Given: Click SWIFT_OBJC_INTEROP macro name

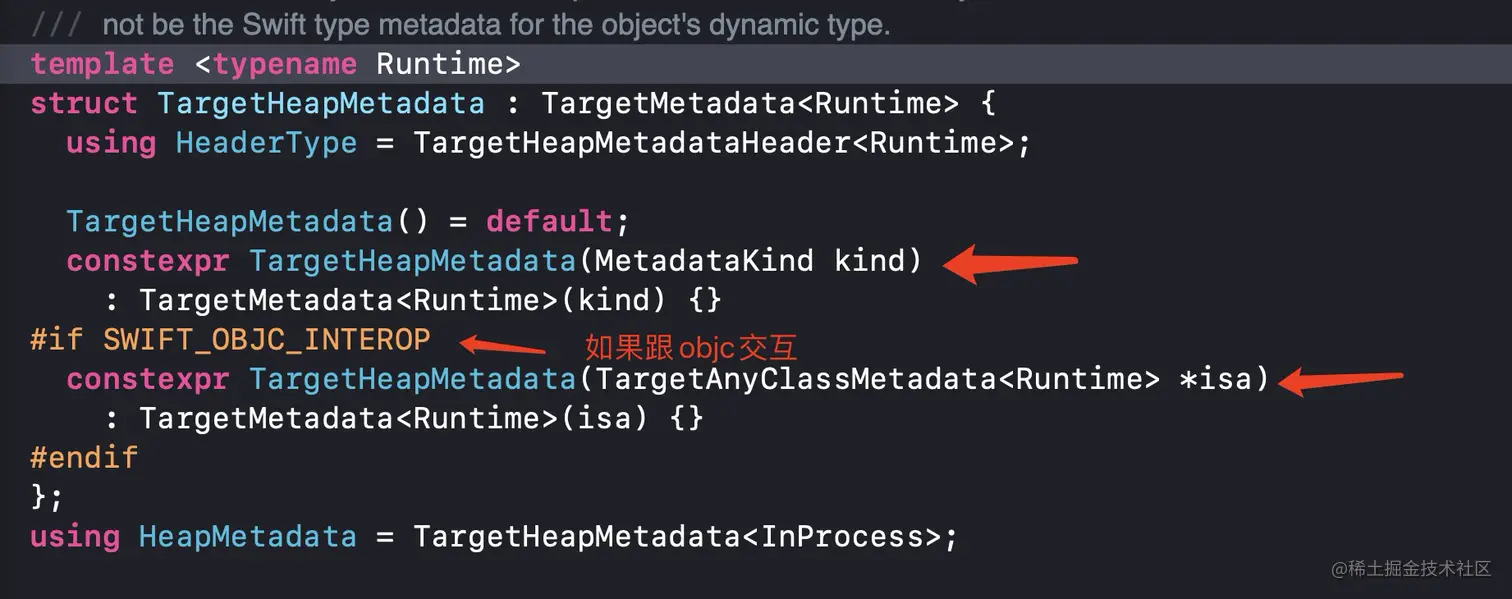Looking at the screenshot, I should (x=266, y=340).
